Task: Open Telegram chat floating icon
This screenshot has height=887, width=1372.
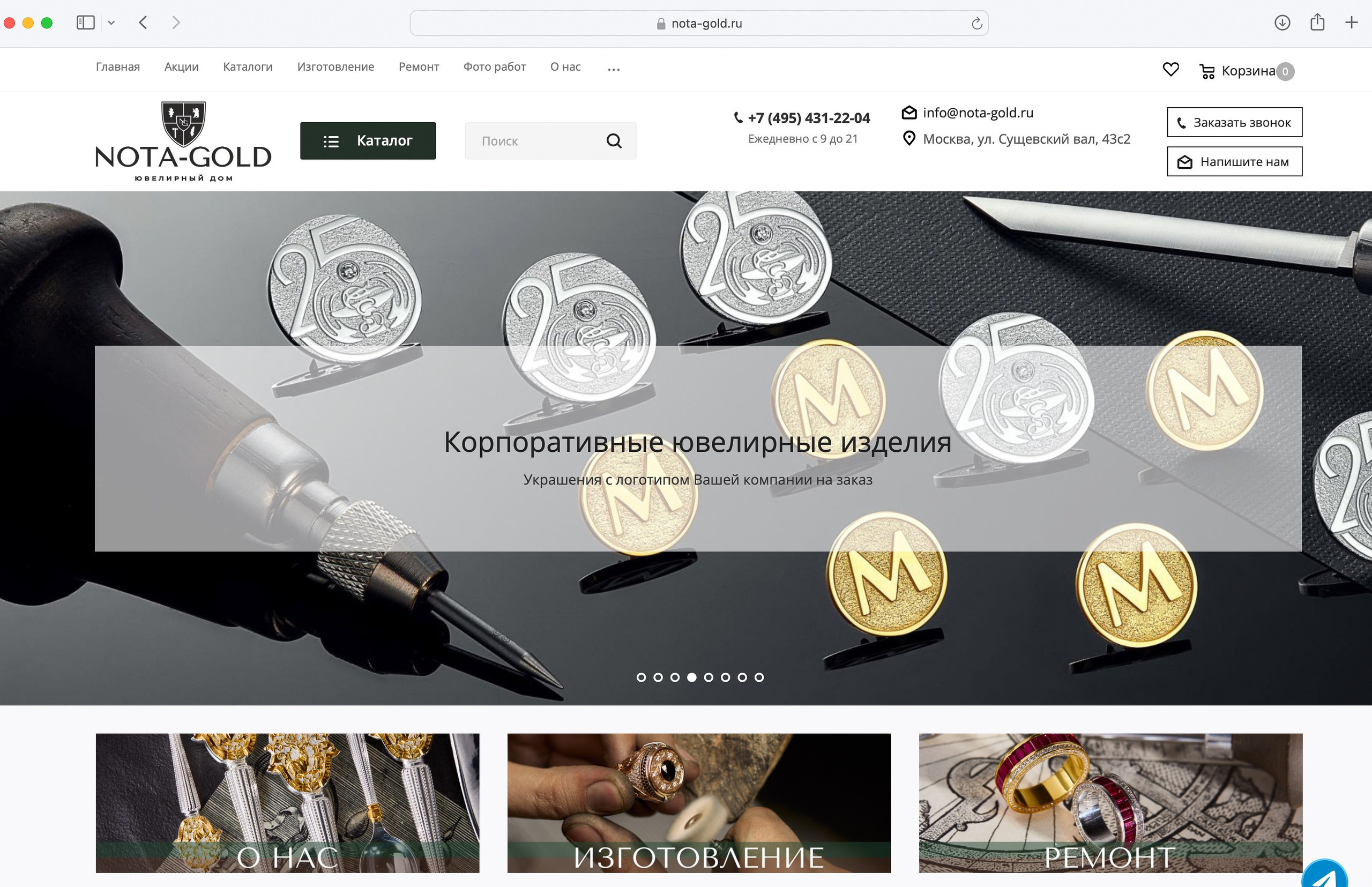Action: pyautogui.click(x=1324, y=874)
